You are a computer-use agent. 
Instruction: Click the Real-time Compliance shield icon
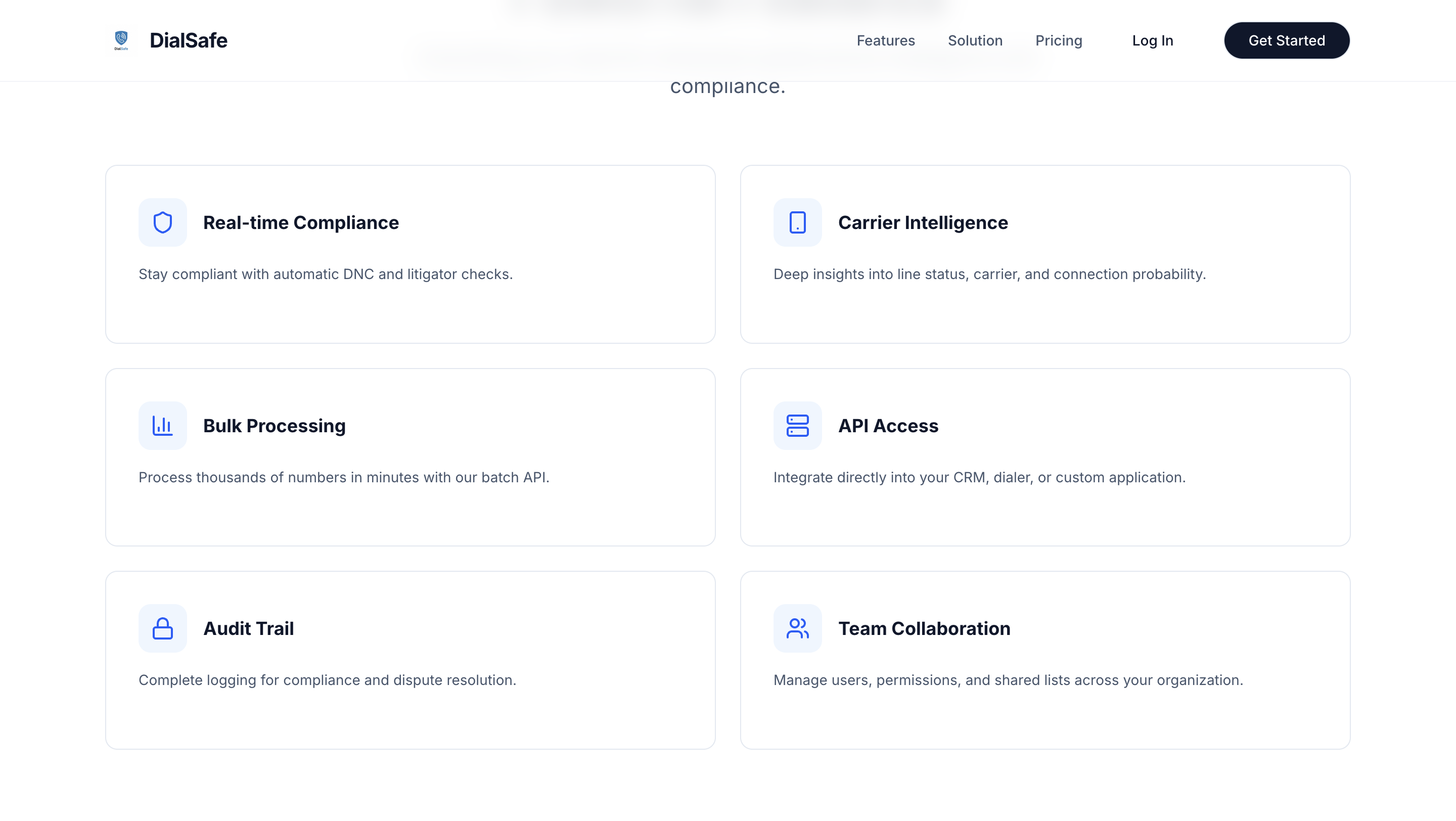click(163, 222)
